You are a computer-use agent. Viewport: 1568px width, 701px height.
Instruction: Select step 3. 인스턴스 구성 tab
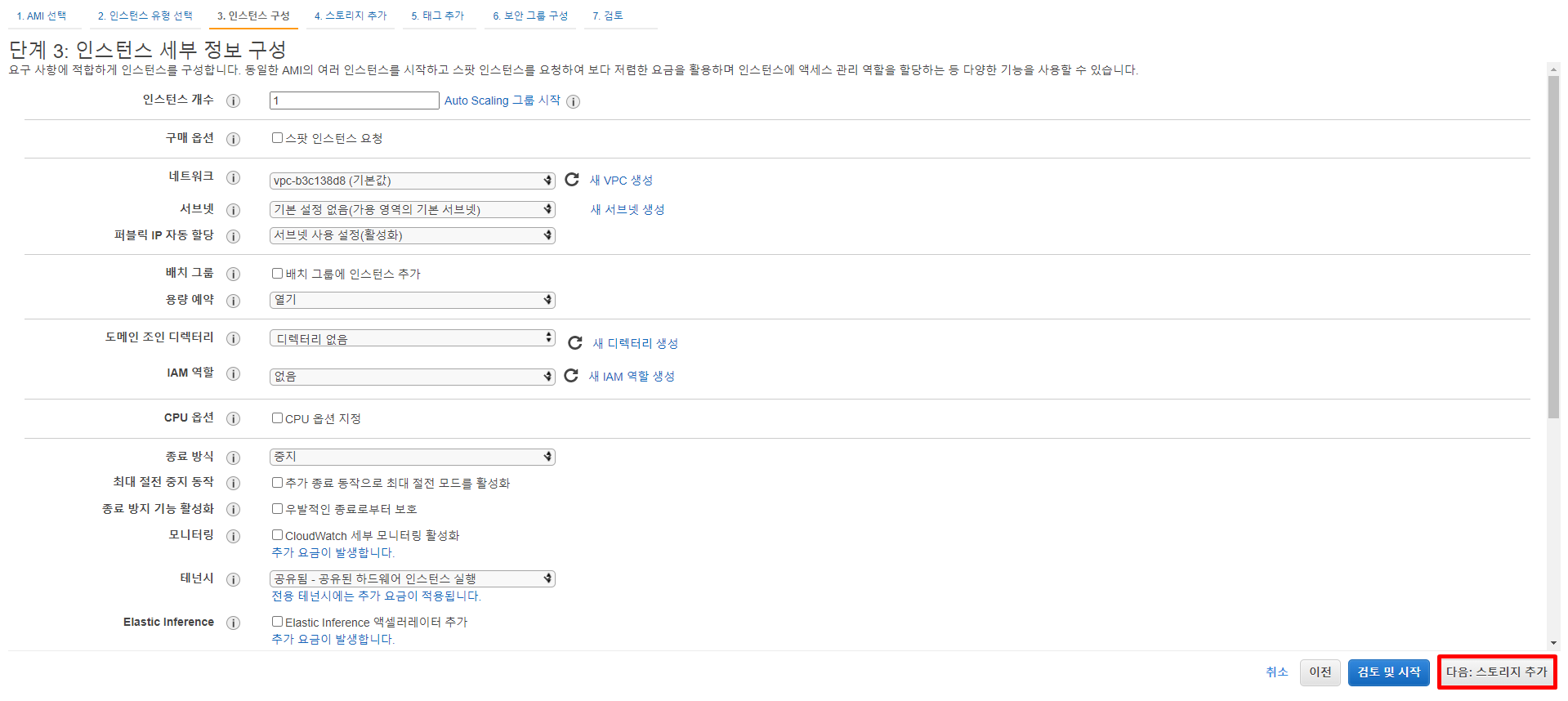[x=253, y=16]
